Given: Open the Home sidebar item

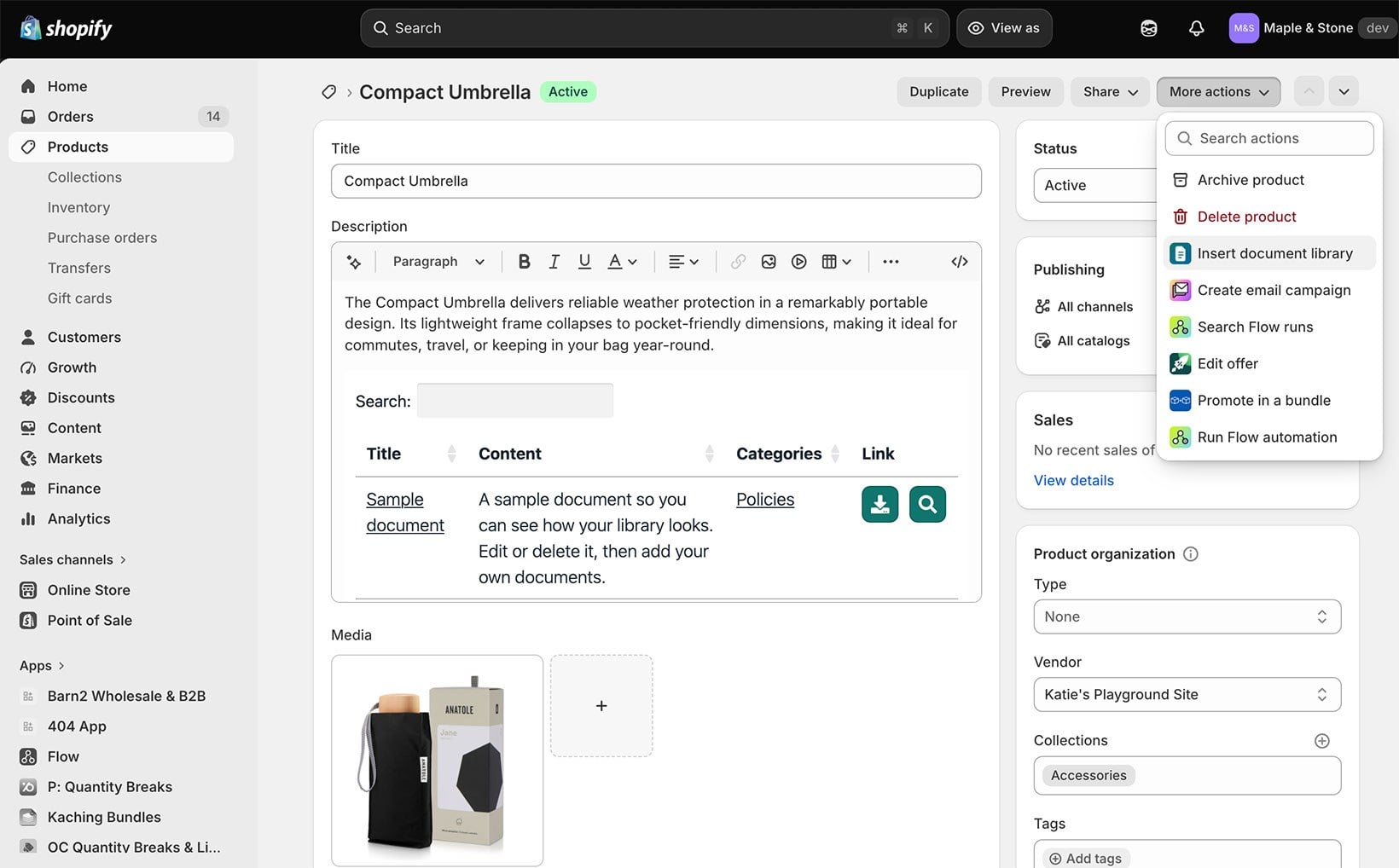Looking at the screenshot, I should coord(121,86).
